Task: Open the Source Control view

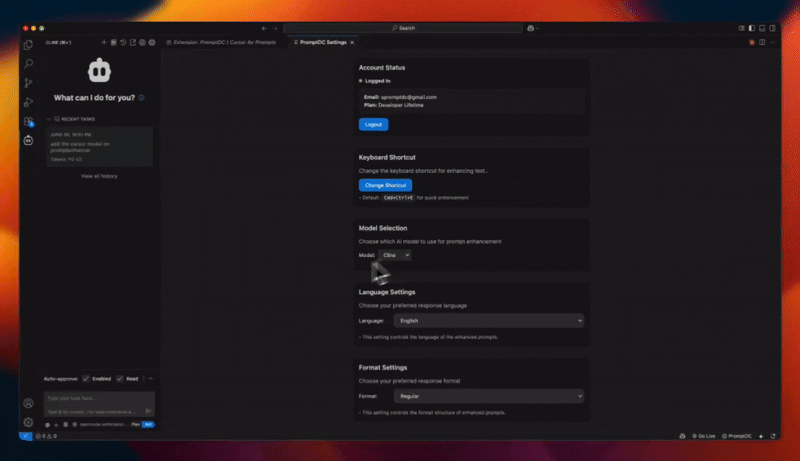Action: [x=28, y=82]
